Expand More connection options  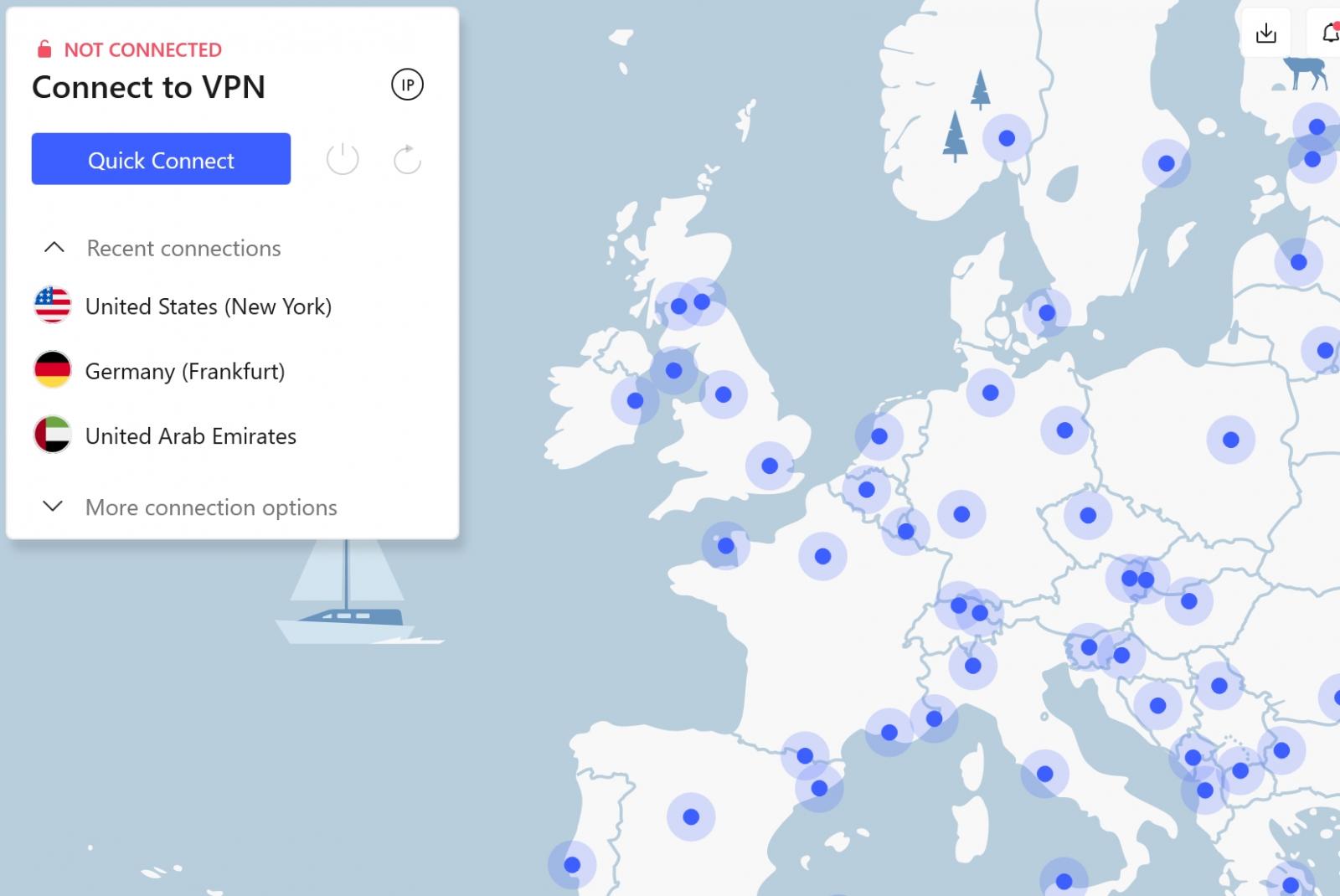(210, 507)
